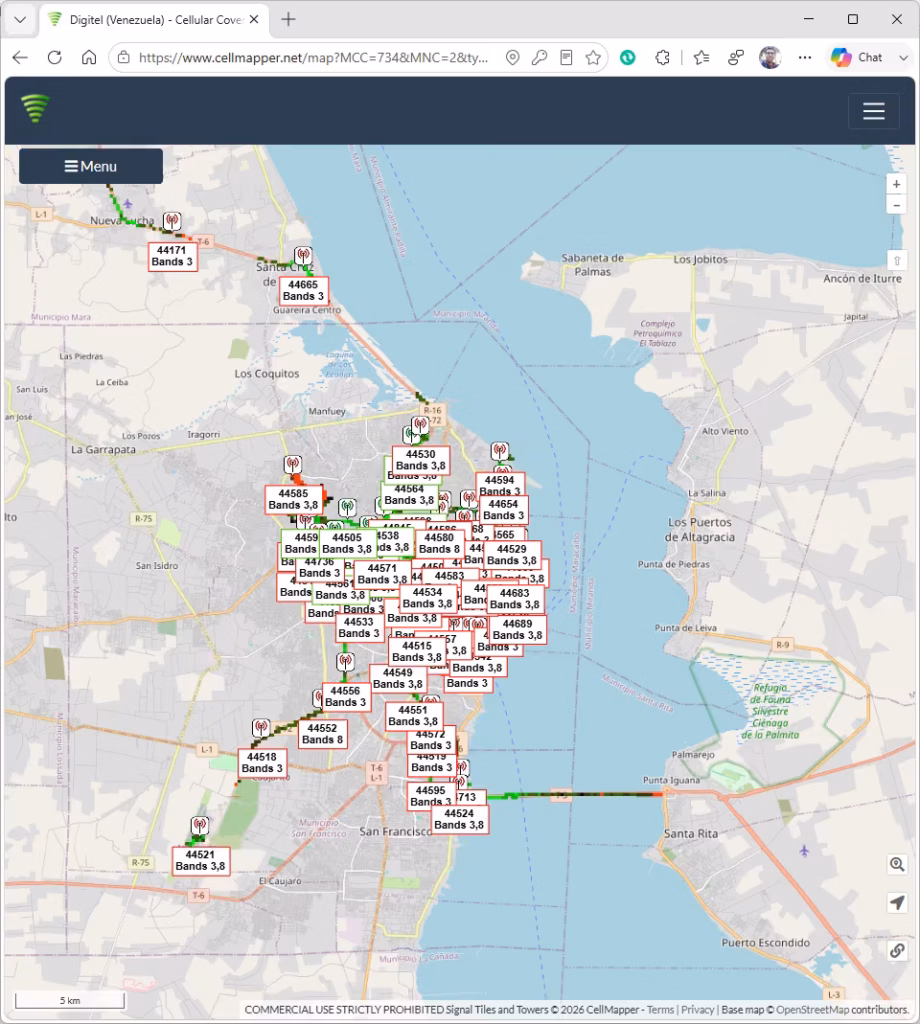Click tower antenna icon above label 44171
The height and width of the screenshot is (1024, 920).
172,221
